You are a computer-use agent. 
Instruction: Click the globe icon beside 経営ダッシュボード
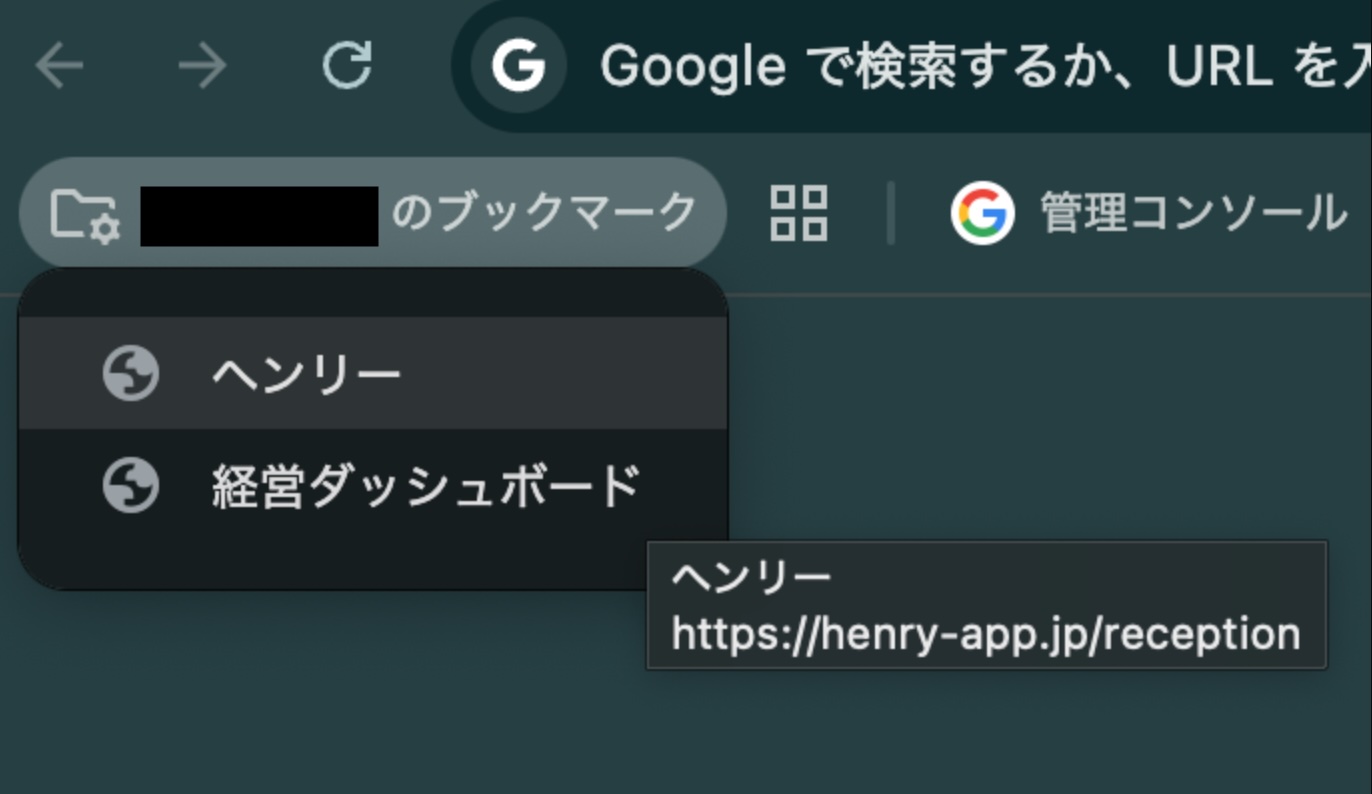[x=130, y=486]
